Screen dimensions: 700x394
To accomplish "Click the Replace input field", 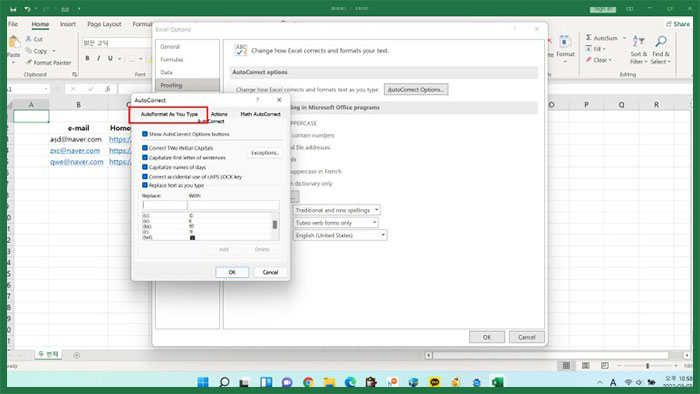I will click(x=165, y=205).
